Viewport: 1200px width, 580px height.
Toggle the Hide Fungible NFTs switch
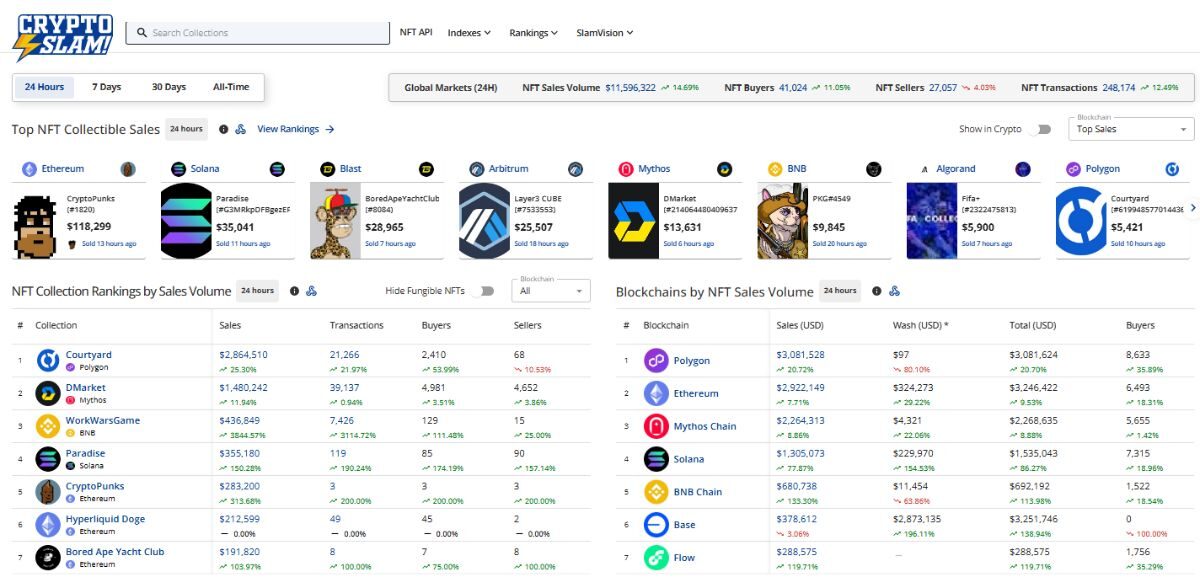[x=483, y=291]
